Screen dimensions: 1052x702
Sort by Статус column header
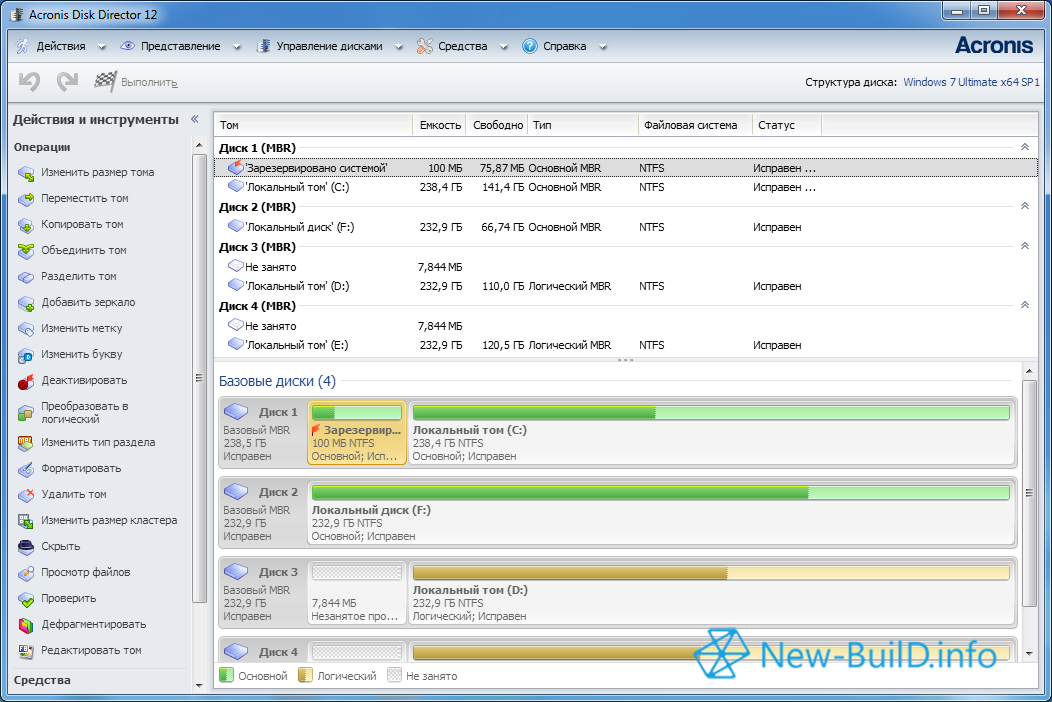[x=786, y=125]
